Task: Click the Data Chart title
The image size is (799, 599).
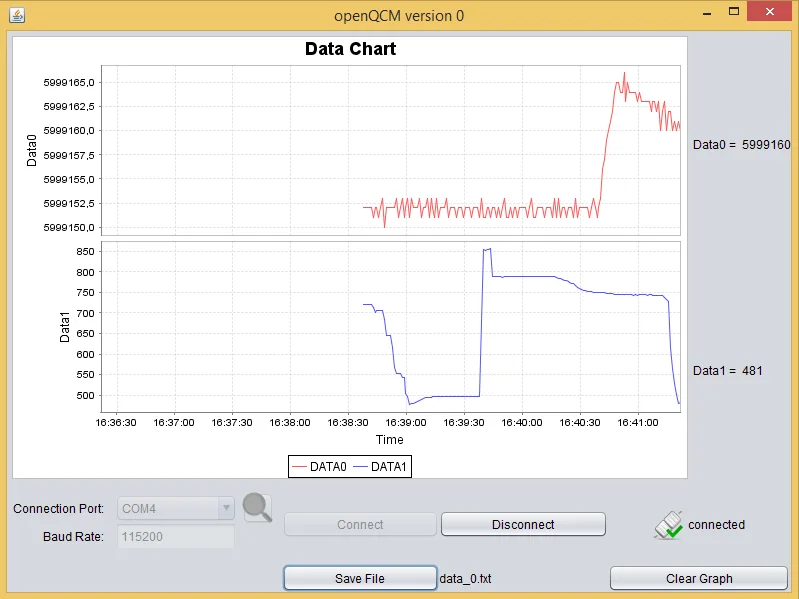Action: click(351, 49)
